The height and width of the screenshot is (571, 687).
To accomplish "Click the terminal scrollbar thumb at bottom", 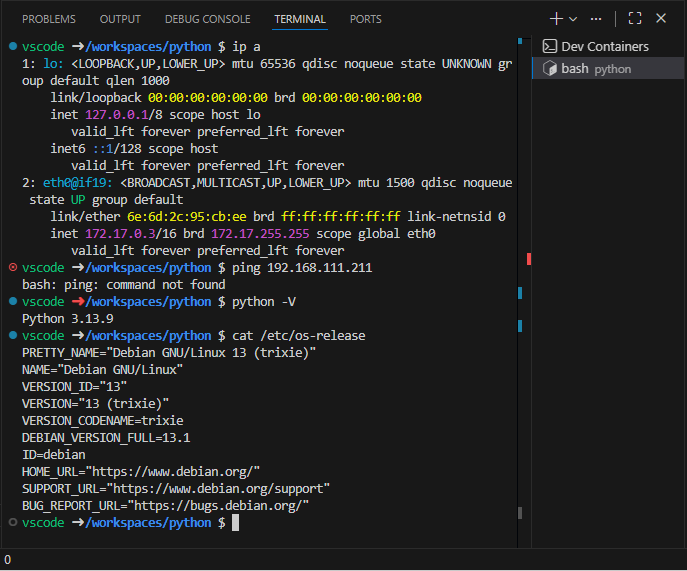I will 520,513.
